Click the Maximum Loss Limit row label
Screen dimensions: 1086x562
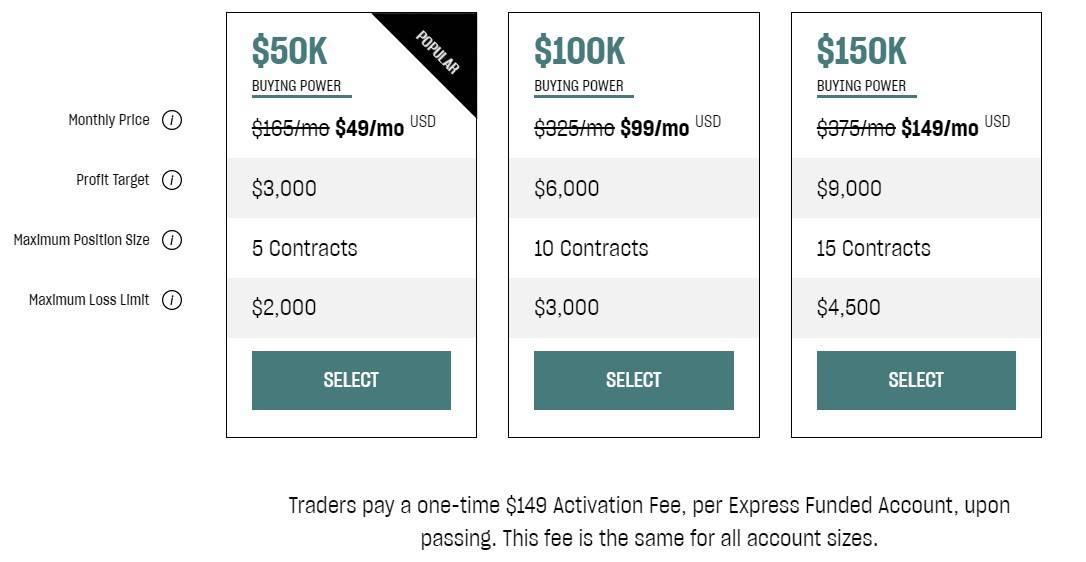89,300
